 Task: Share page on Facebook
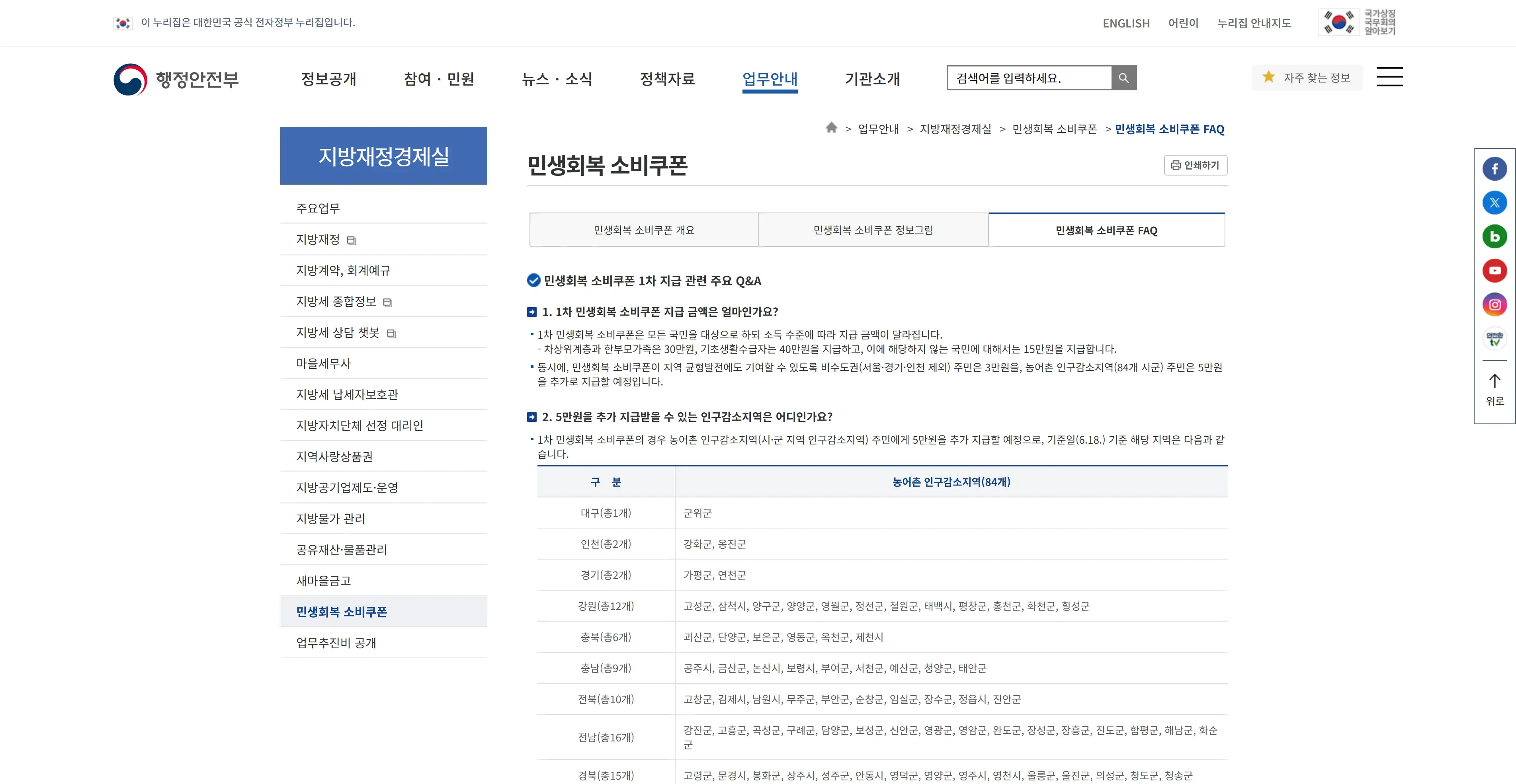(1494, 169)
